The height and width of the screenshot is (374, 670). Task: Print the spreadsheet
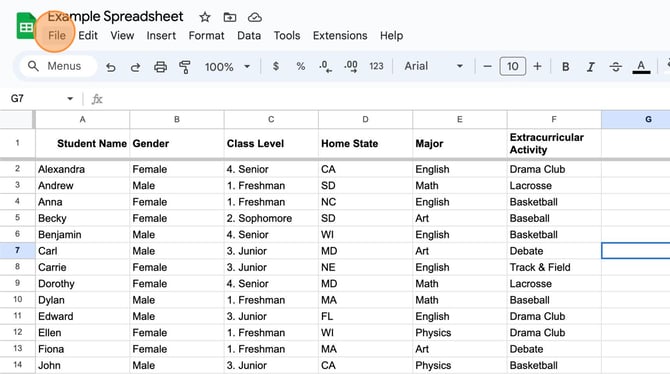pyautogui.click(x=160, y=67)
